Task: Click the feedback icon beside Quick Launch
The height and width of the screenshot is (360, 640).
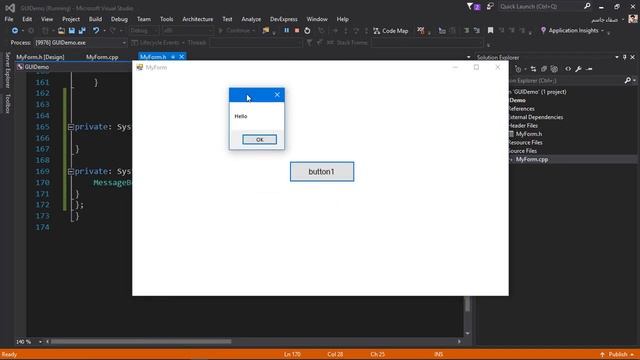Action: click(490, 7)
